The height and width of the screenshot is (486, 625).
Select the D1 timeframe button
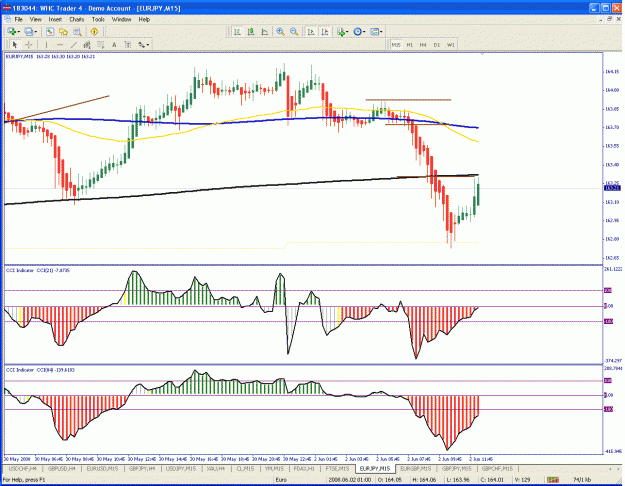point(437,45)
